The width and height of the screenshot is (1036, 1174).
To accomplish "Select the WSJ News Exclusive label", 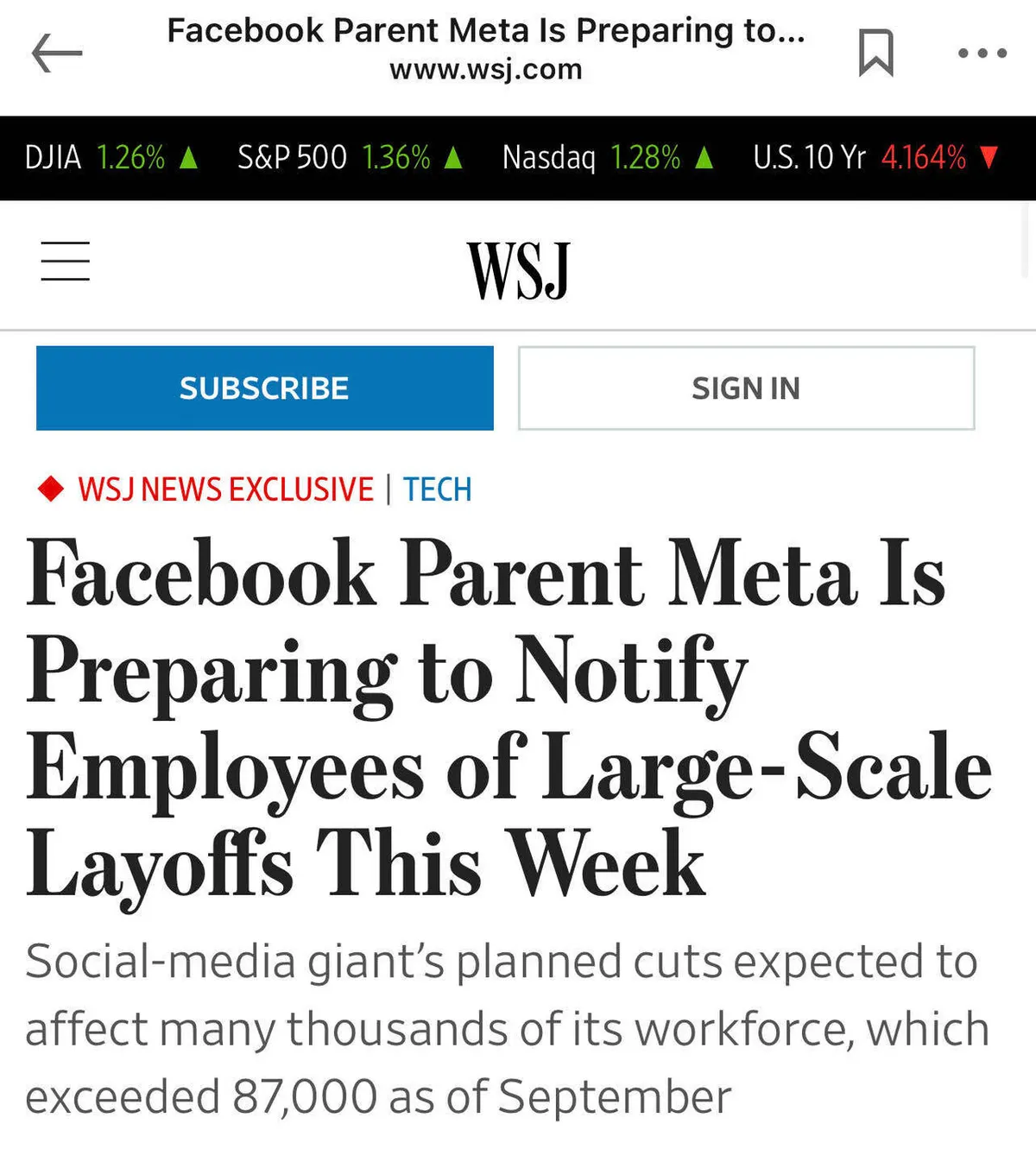I will 225,489.
